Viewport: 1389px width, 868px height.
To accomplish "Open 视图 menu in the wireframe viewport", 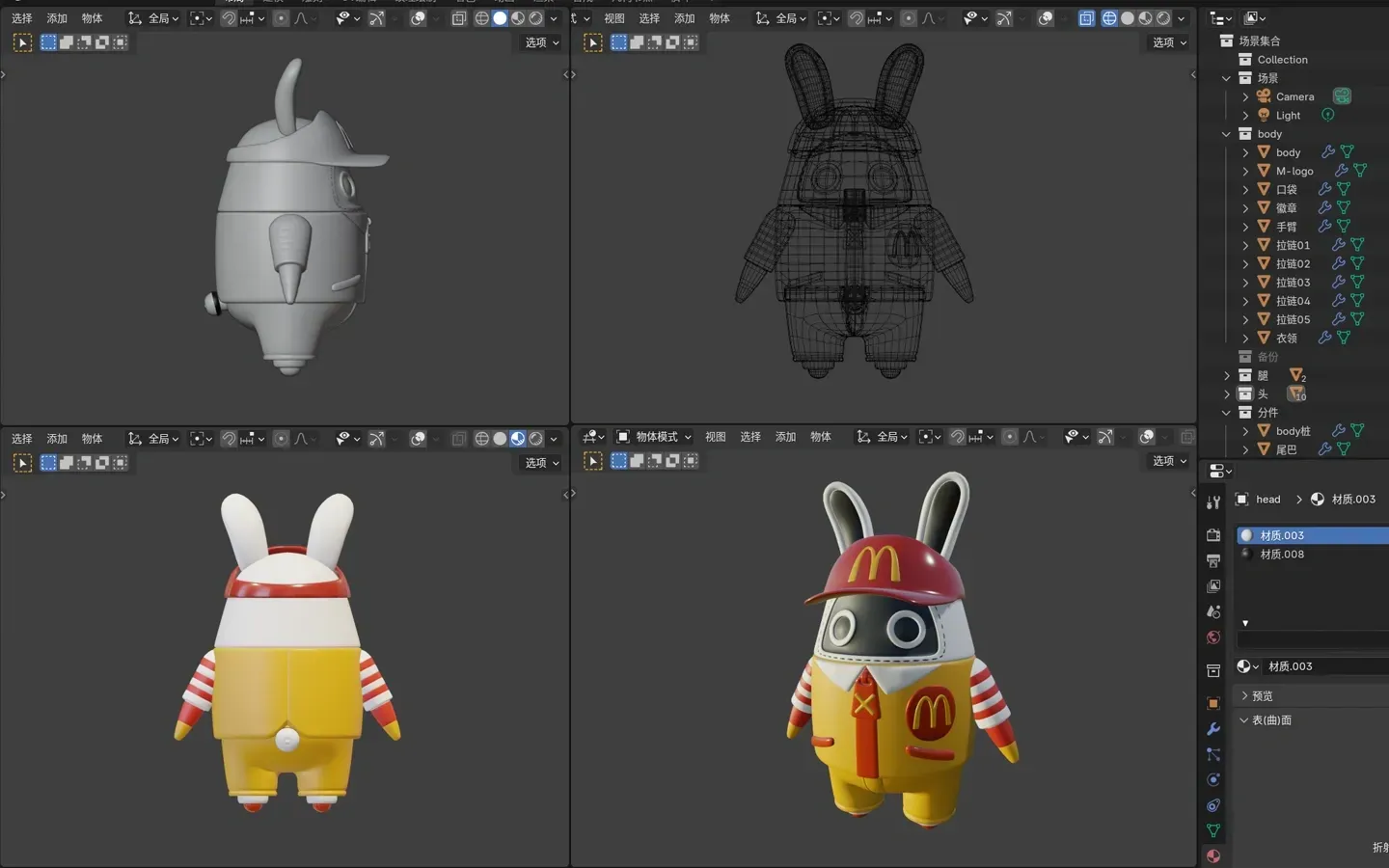I will 613,18.
